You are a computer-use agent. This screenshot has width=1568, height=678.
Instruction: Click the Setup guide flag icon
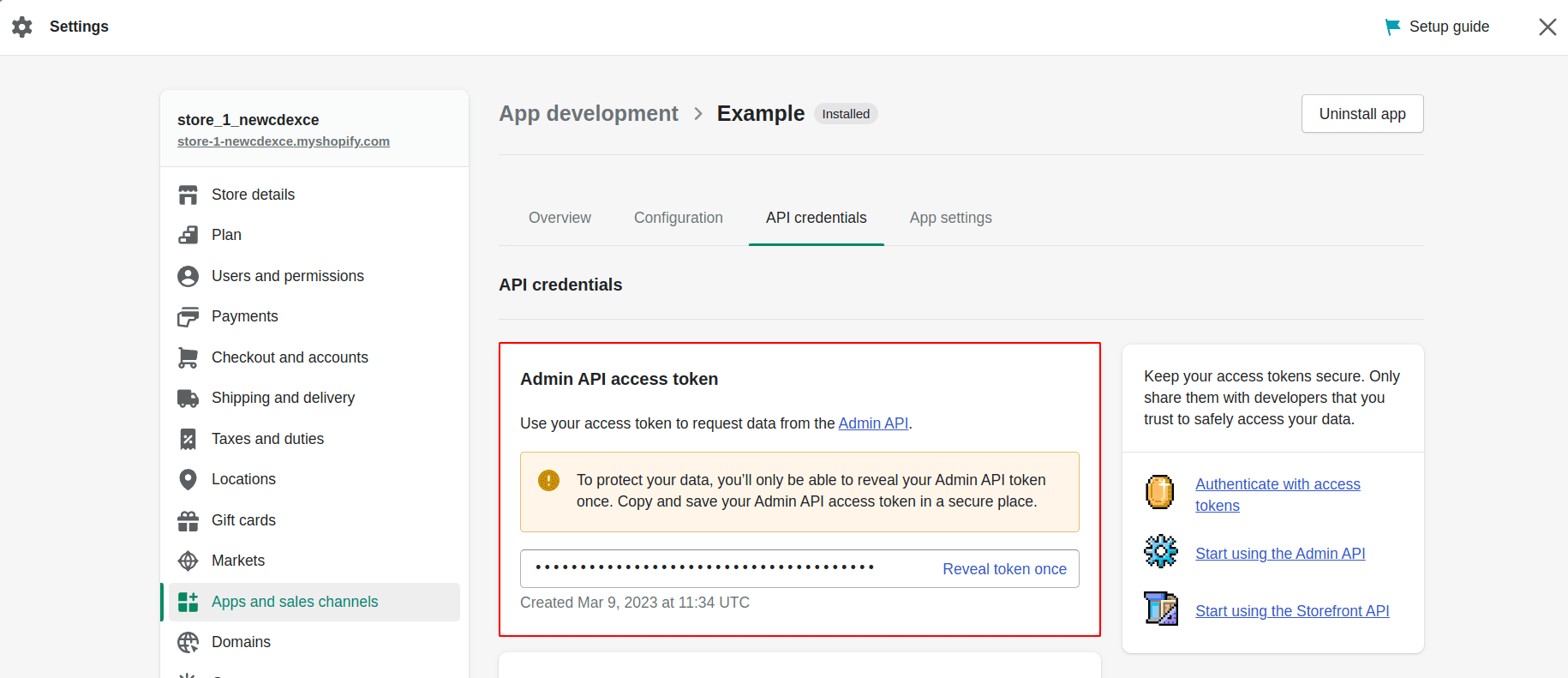1392,27
